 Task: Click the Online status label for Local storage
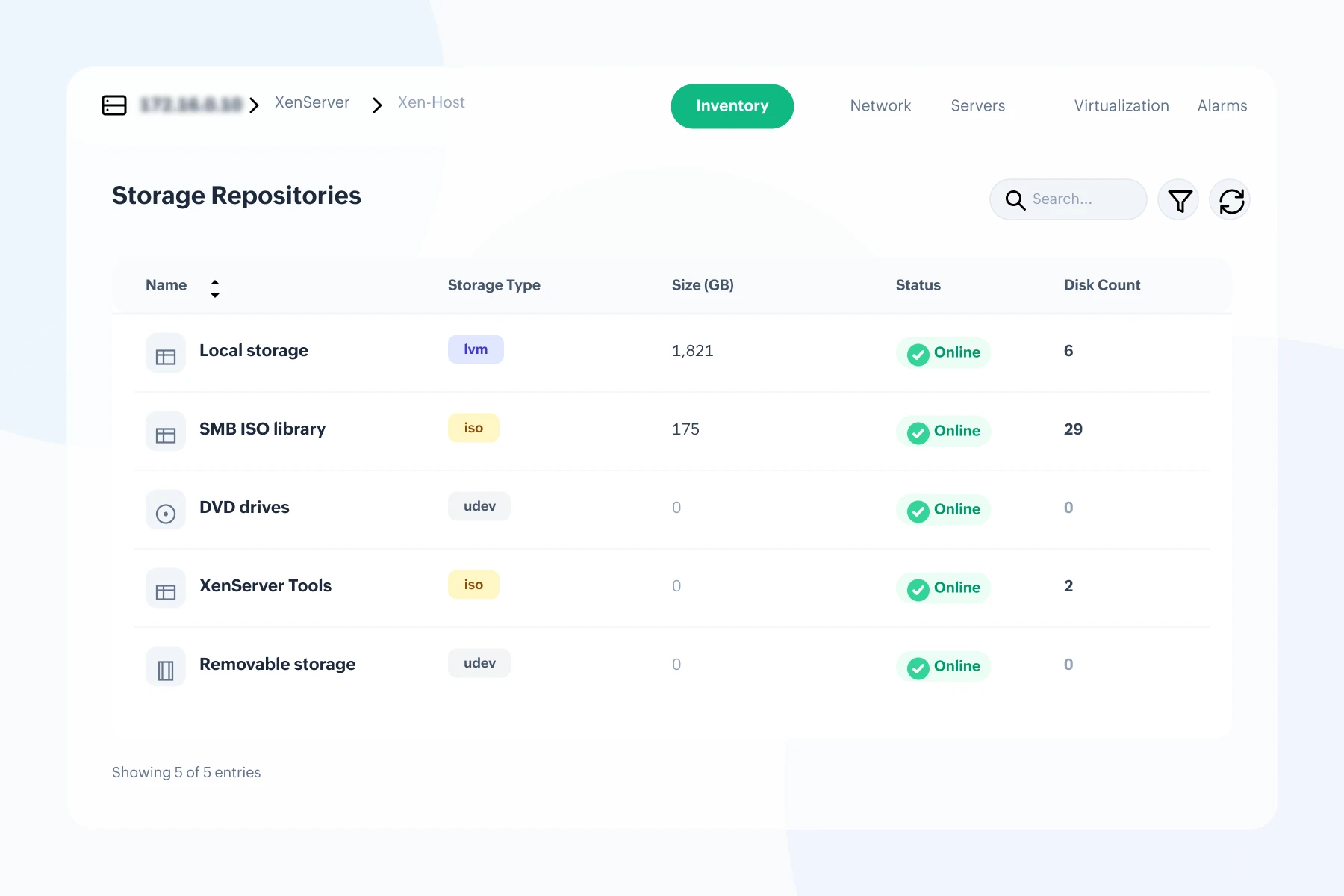point(957,352)
